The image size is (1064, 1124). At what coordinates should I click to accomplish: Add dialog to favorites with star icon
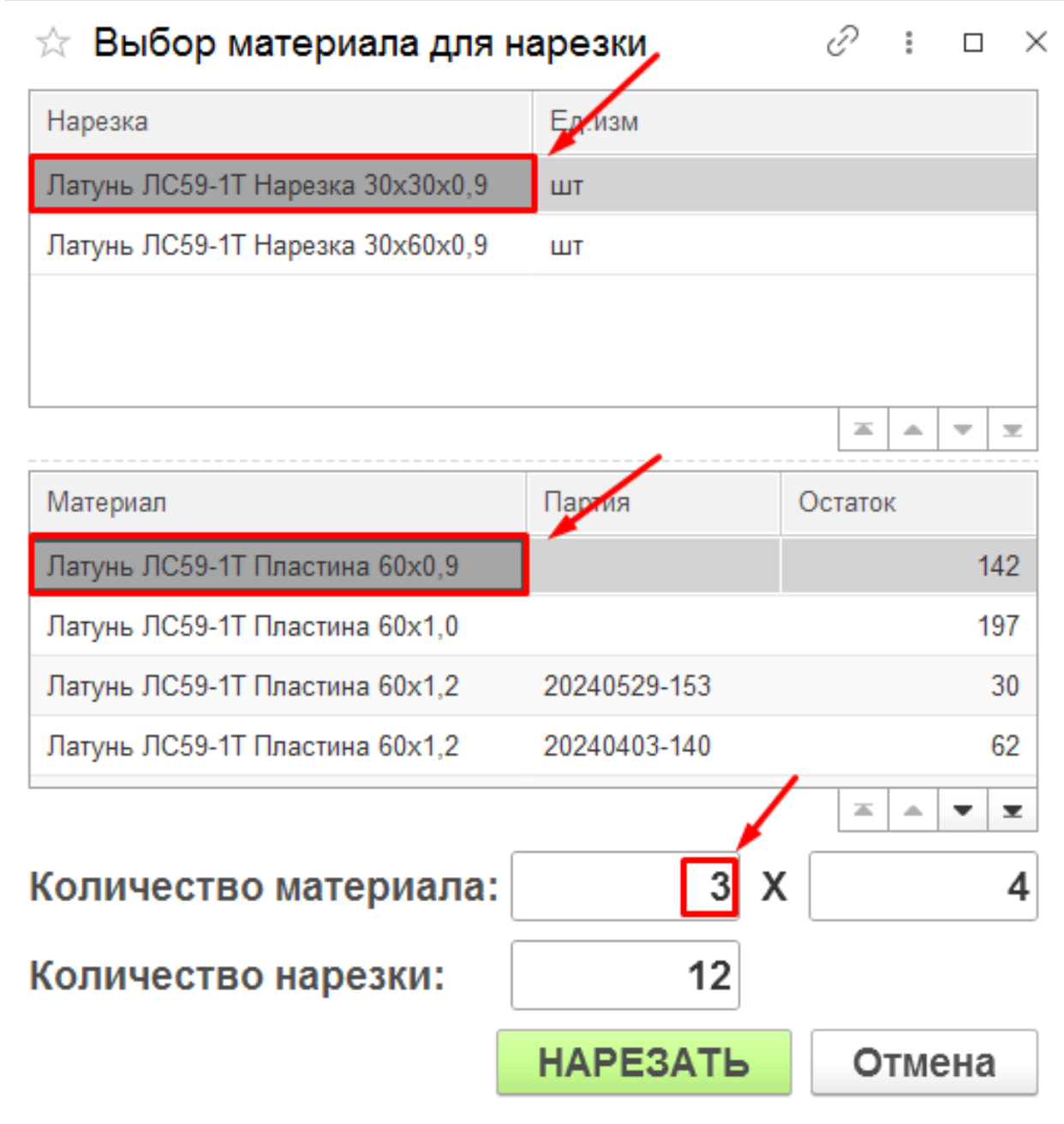[x=53, y=42]
